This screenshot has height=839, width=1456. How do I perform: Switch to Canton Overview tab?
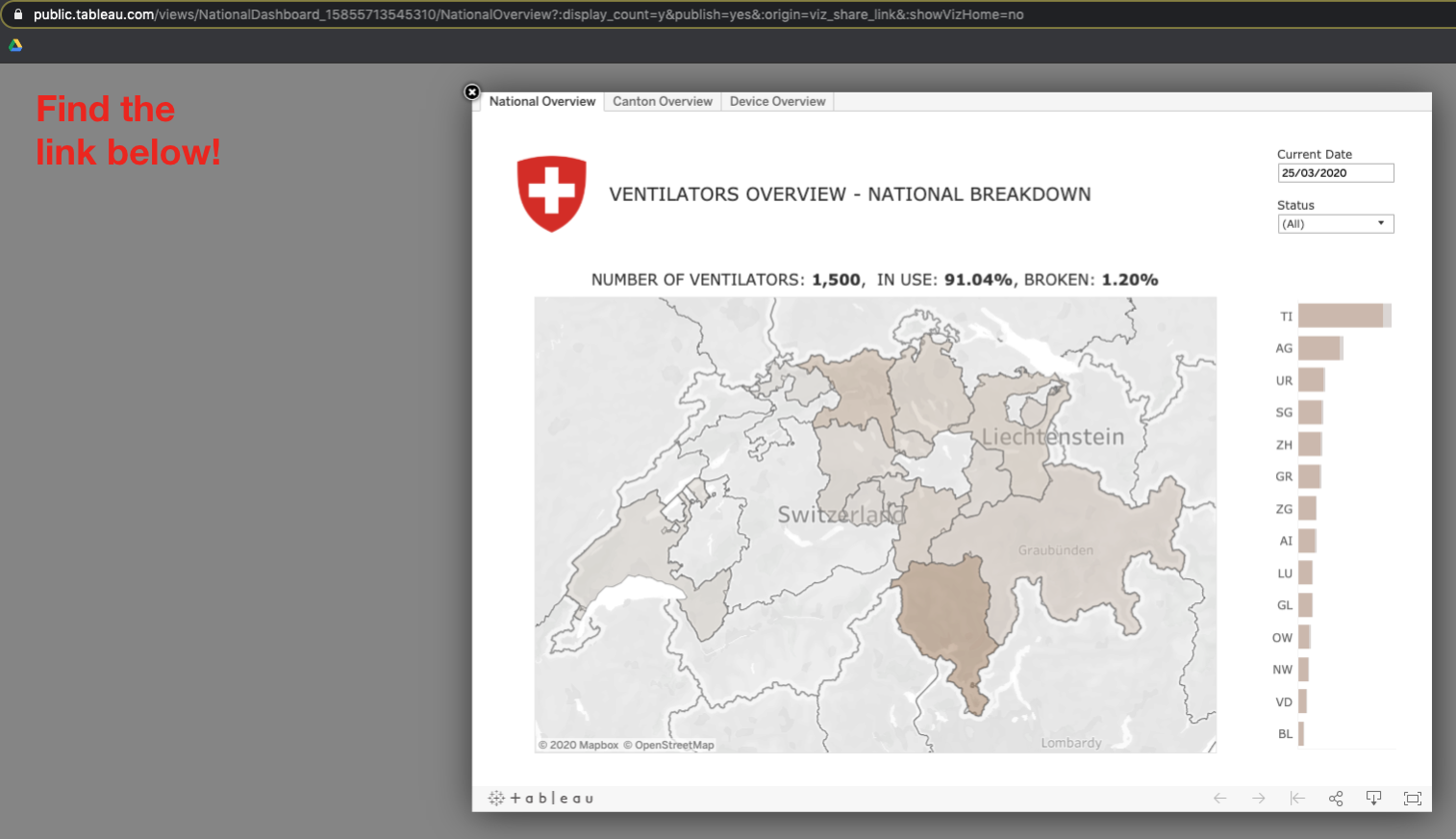pyautogui.click(x=663, y=101)
